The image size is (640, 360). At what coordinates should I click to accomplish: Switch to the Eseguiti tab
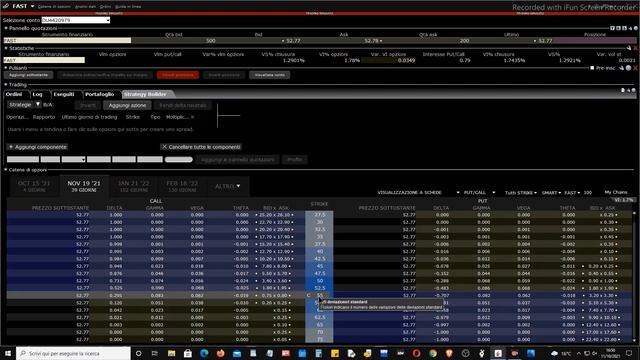click(x=64, y=94)
